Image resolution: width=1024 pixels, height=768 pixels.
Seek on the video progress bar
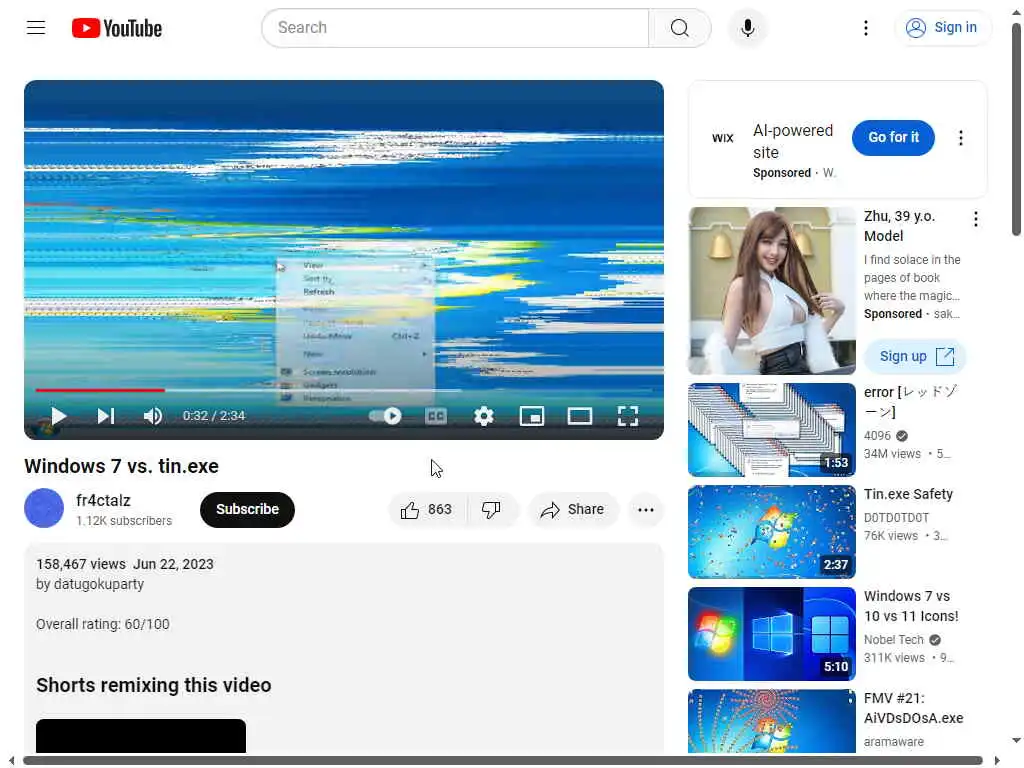tap(344, 390)
